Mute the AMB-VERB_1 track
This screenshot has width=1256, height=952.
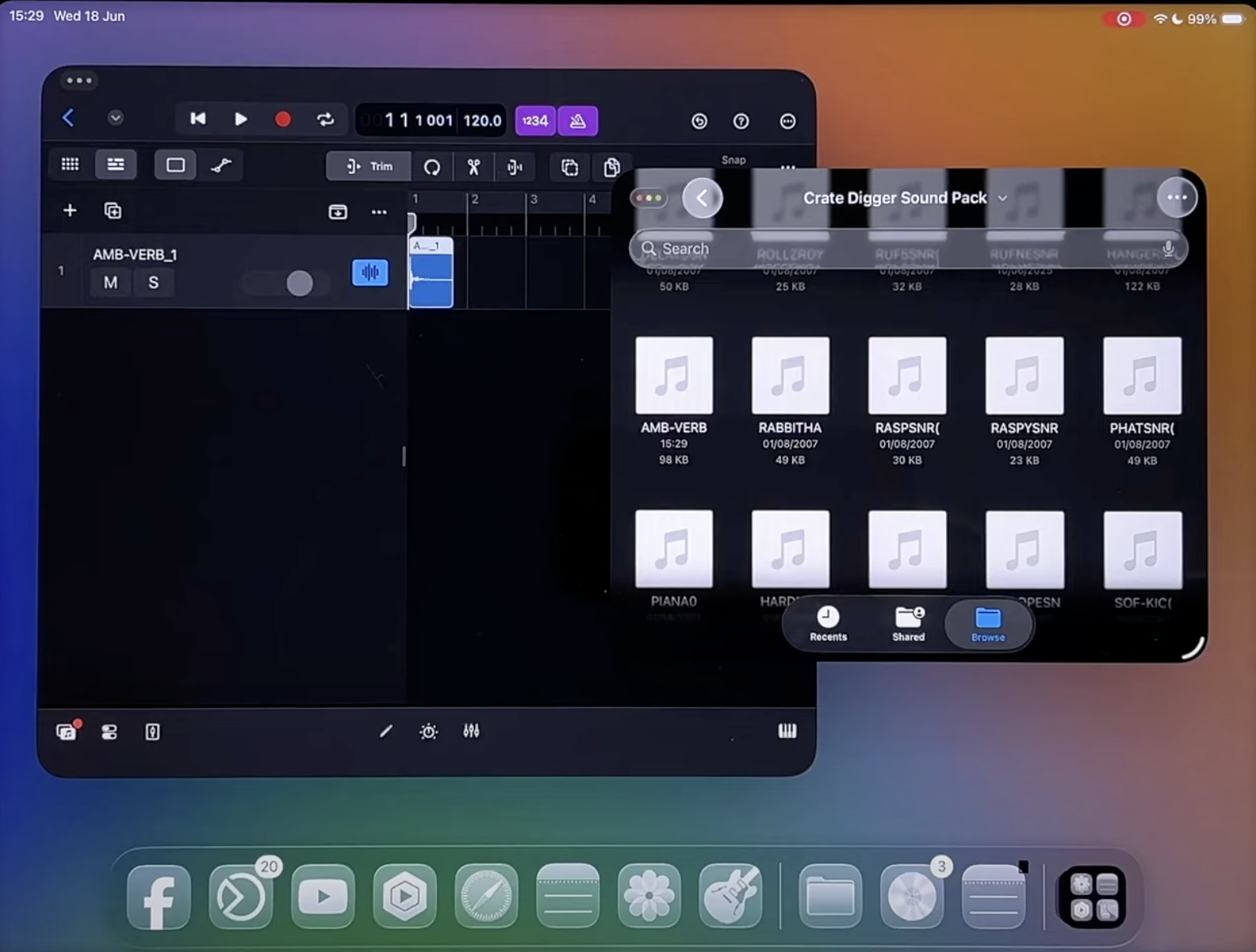[x=111, y=282]
